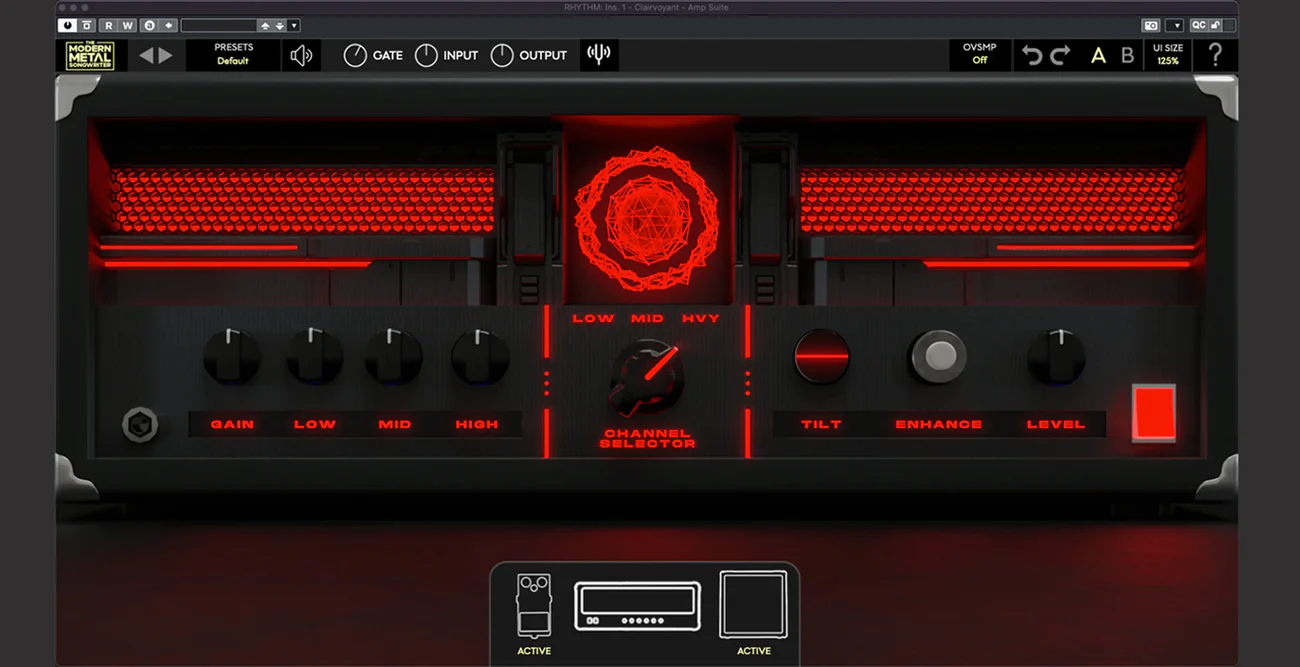Select the amp head section icon
The width and height of the screenshot is (1300, 667).
(x=637, y=606)
